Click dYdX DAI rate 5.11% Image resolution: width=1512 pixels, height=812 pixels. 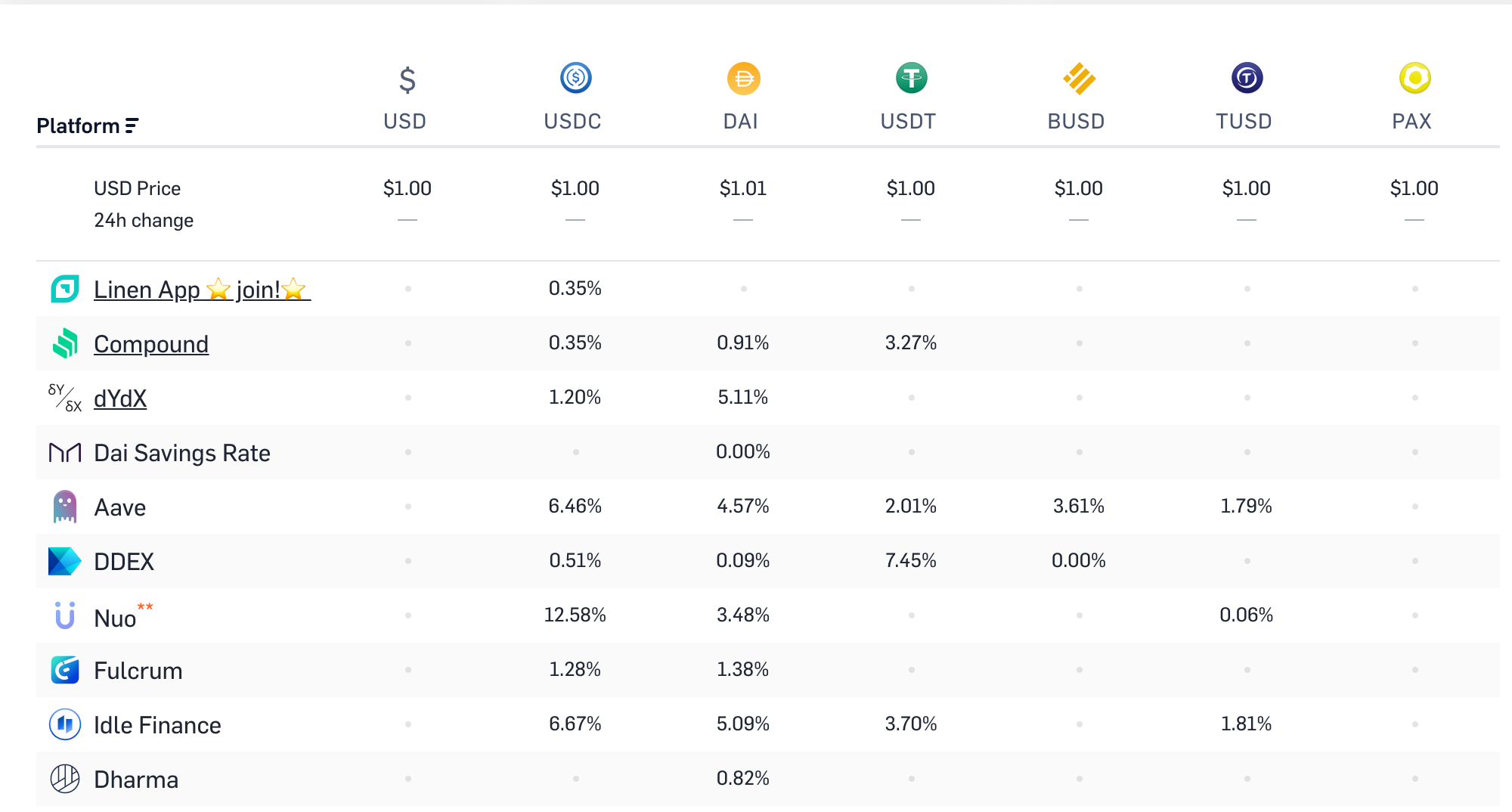click(743, 397)
